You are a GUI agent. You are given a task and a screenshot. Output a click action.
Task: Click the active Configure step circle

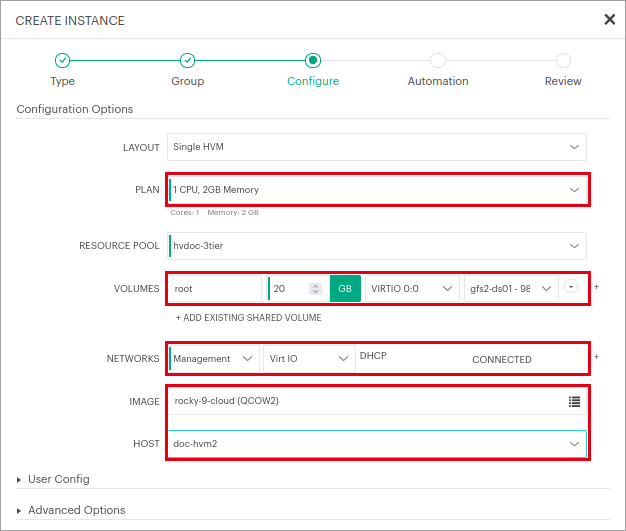tap(313, 60)
